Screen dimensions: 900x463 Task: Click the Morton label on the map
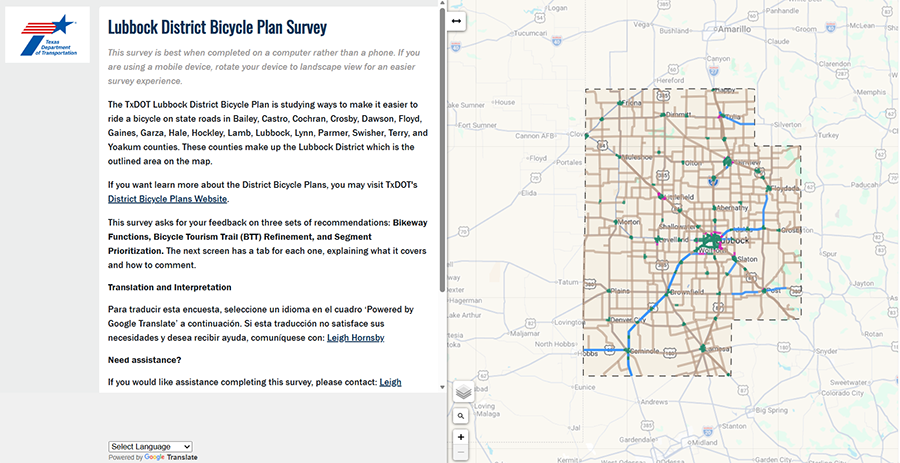click(630, 223)
